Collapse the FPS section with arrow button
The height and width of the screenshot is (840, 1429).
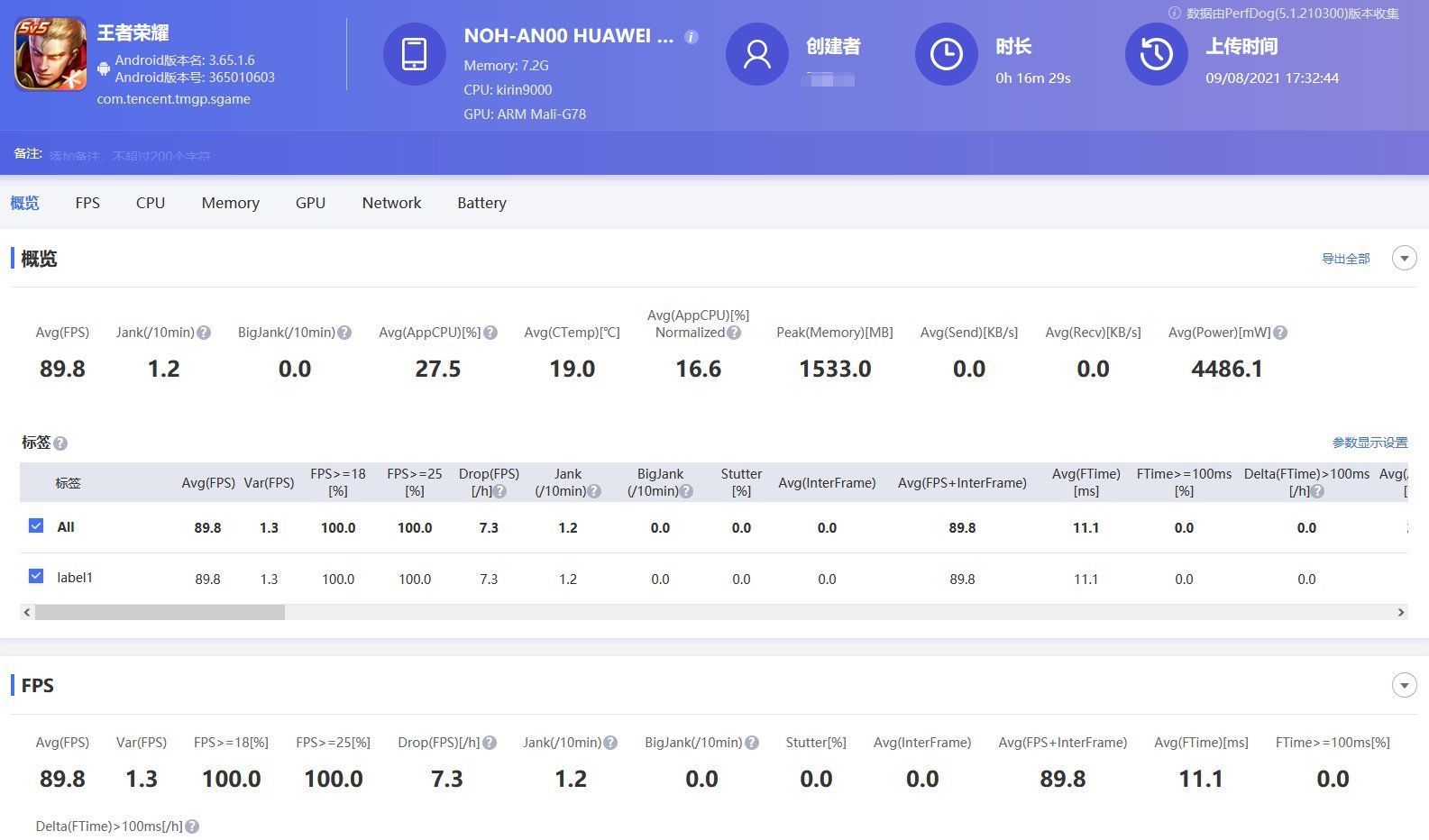pos(1404,685)
